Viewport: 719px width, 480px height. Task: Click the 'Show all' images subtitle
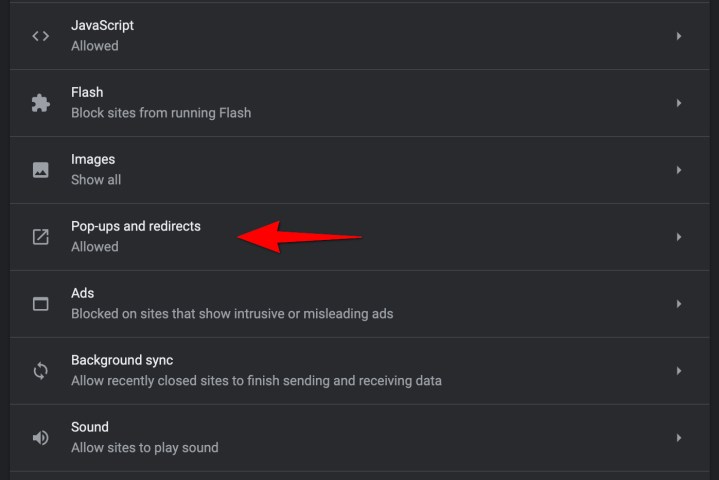(x=95, y=180)
